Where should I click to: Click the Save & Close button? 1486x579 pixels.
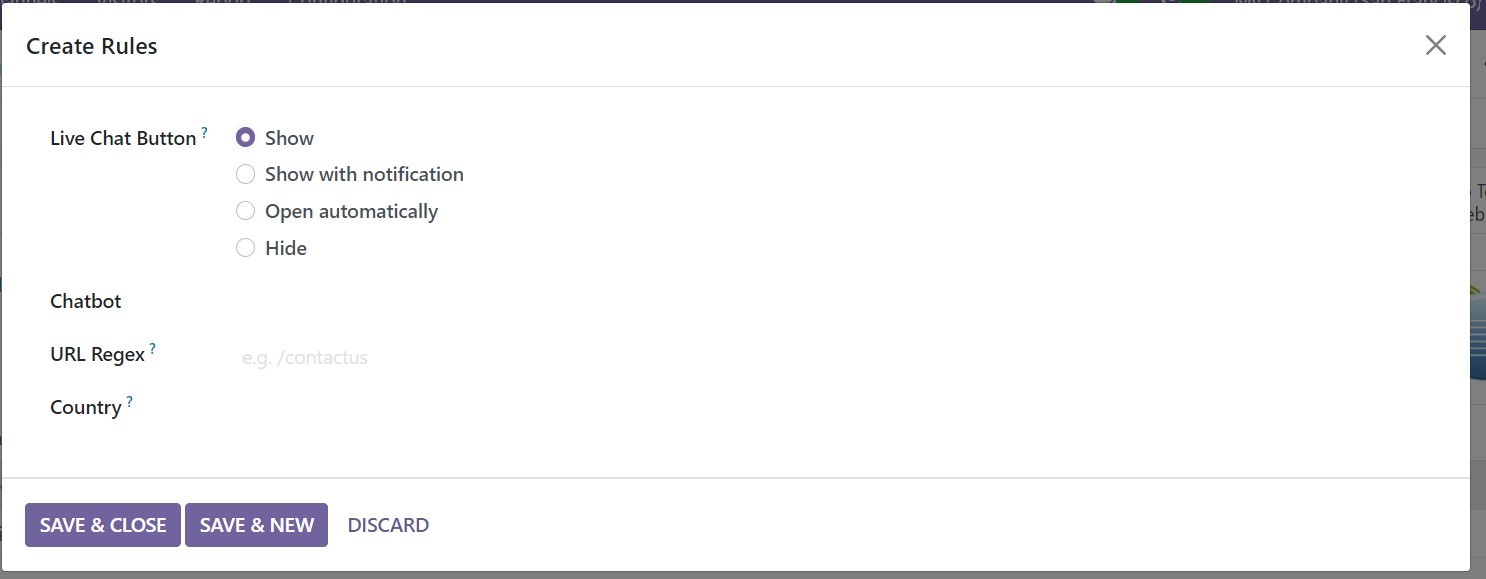(x=103, y=525)
